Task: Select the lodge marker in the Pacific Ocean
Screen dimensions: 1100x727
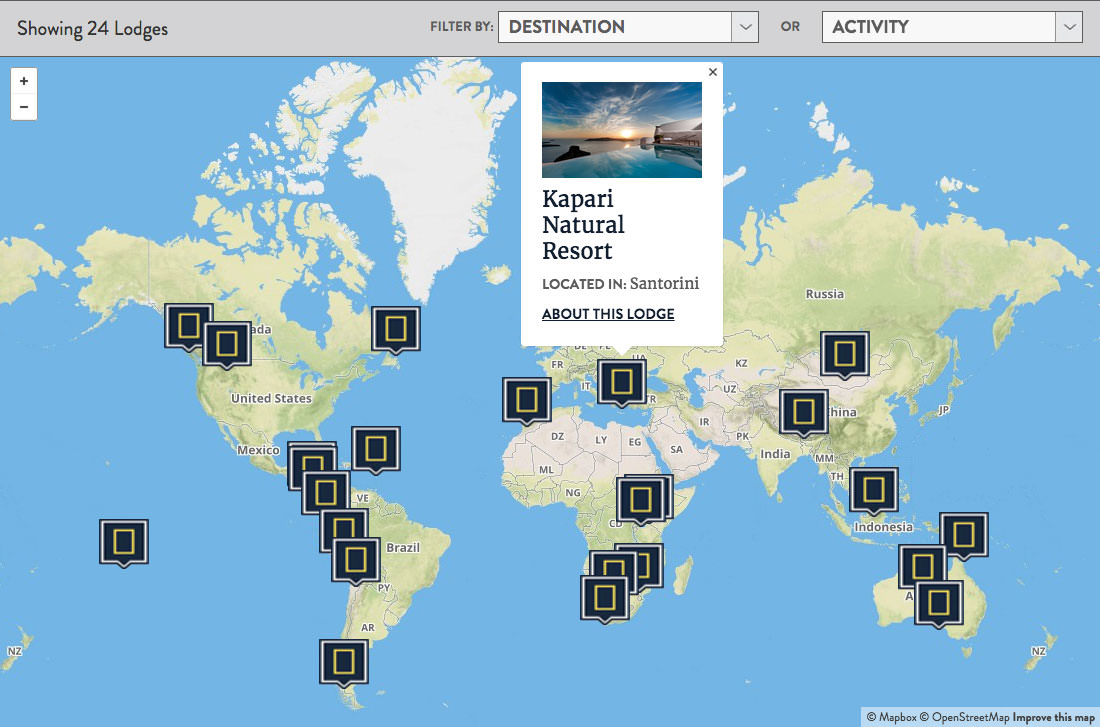Action: point(123,543)
